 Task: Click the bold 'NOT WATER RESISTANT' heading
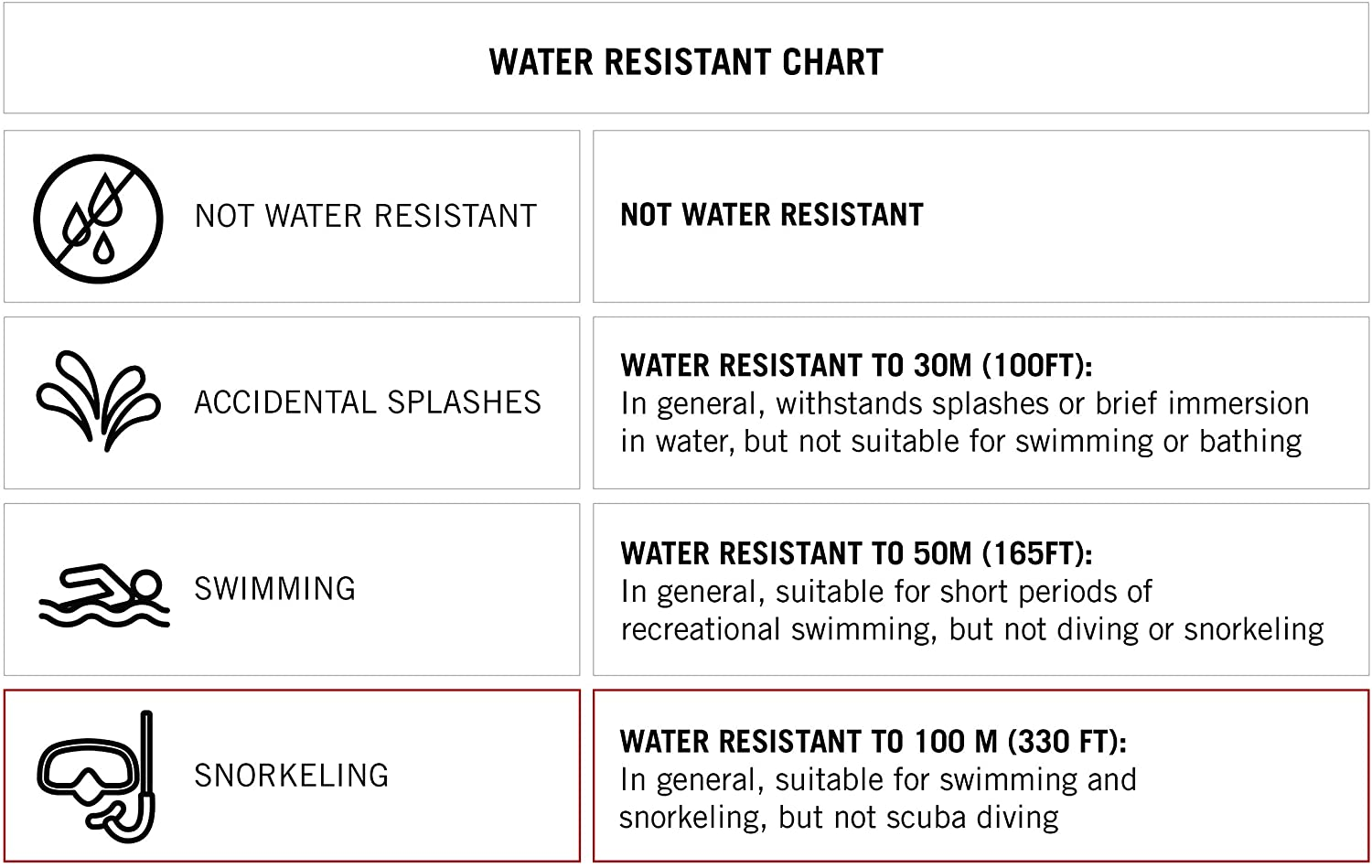(772, 215)
